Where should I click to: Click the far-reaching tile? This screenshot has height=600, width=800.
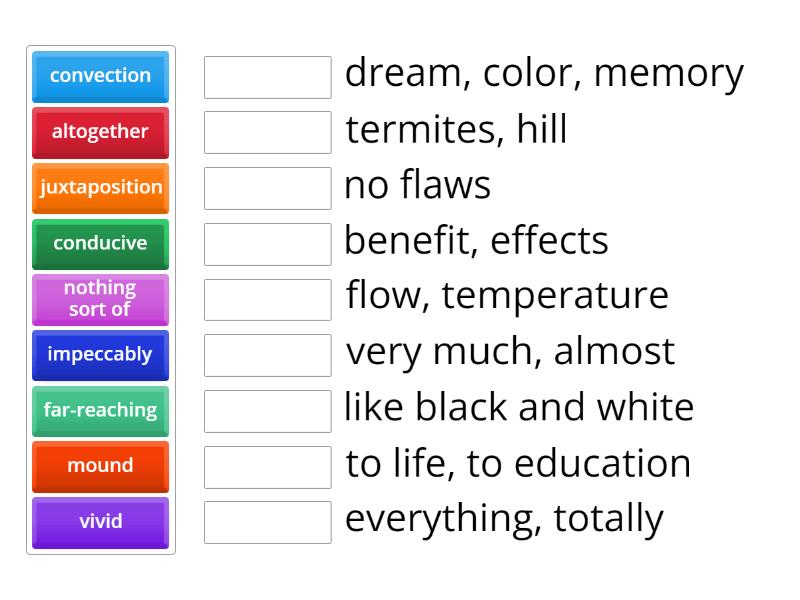[x=100, y=410]
